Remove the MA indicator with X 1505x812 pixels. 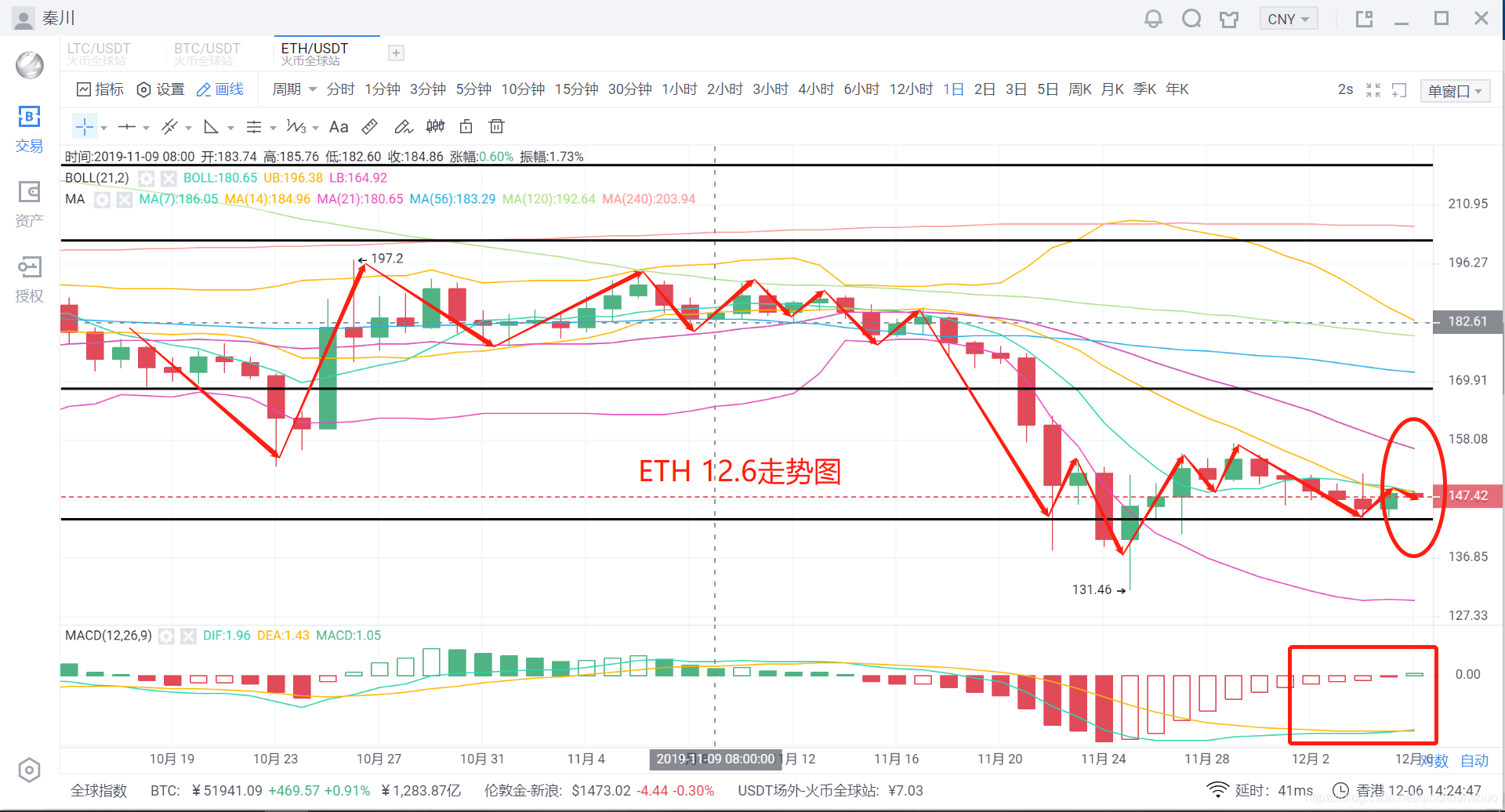tap(124, 200)
